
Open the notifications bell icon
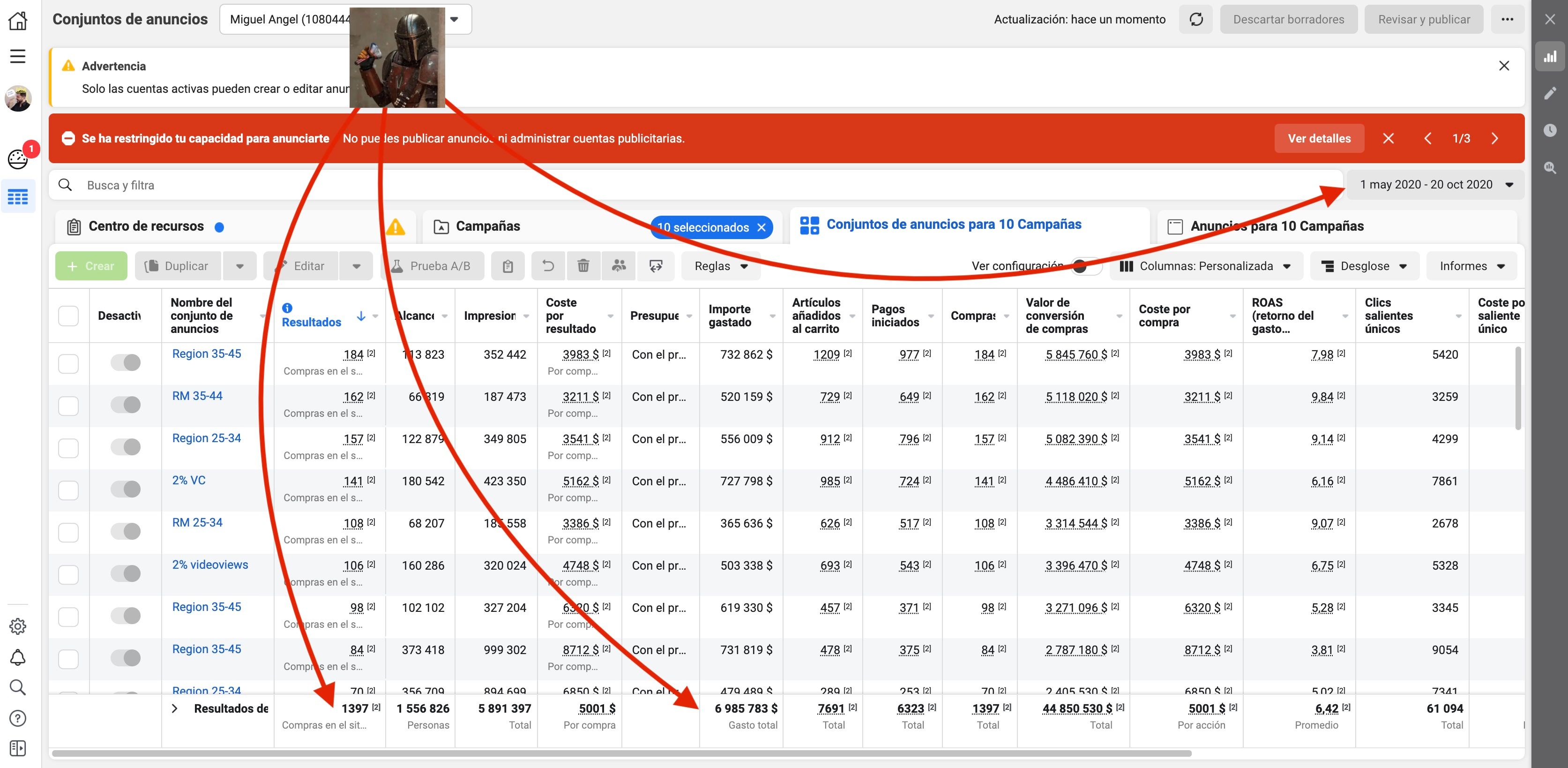tap(18, 657)
